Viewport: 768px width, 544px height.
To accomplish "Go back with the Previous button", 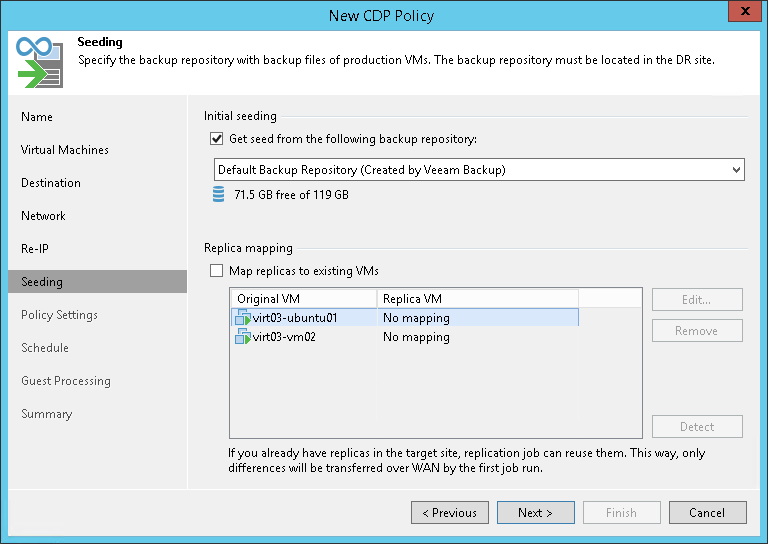I will coord(449,513).
